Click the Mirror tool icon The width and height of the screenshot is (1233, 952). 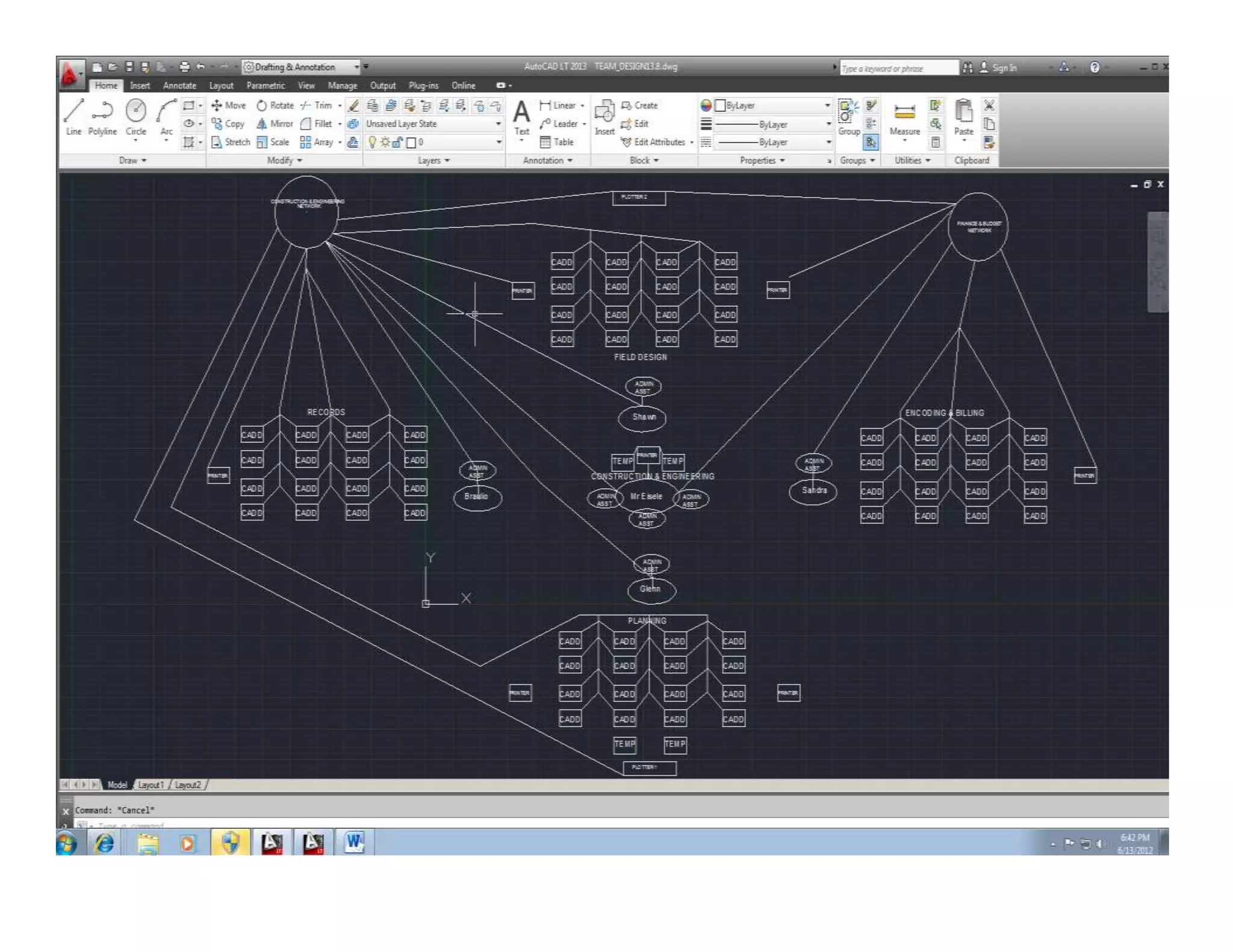[262, 124]
